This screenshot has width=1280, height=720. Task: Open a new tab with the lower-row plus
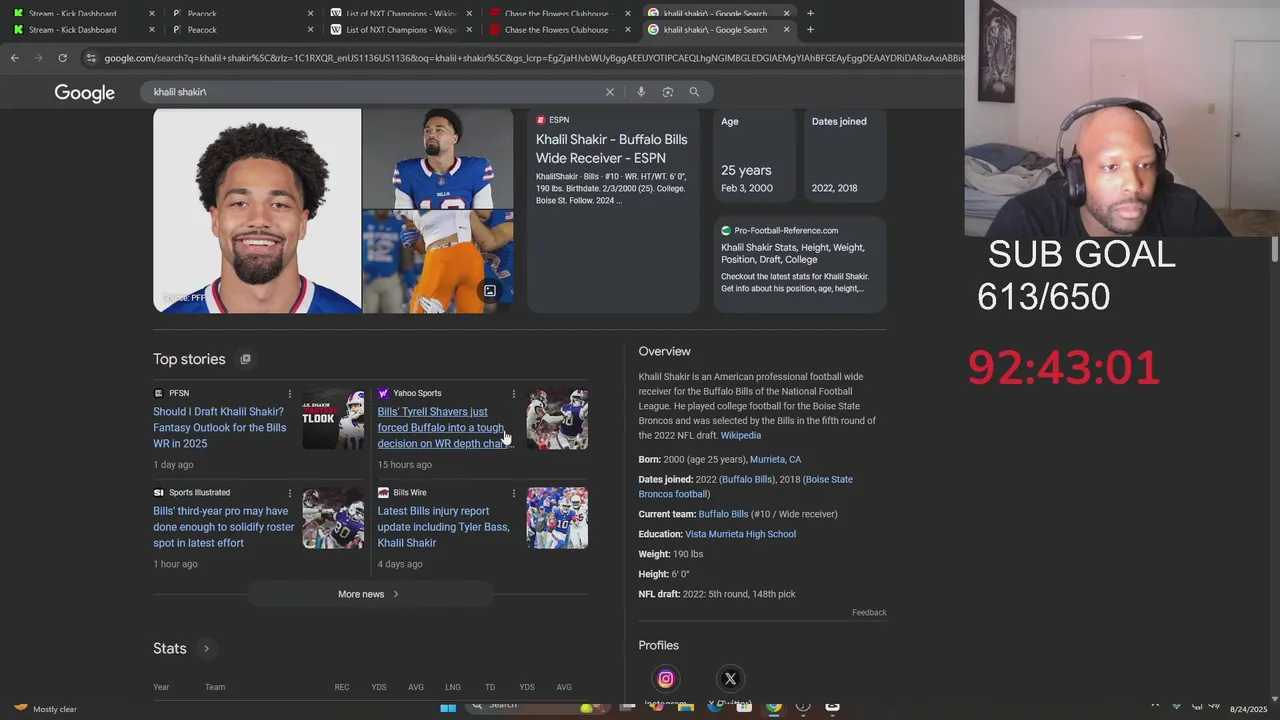(811, 30)
